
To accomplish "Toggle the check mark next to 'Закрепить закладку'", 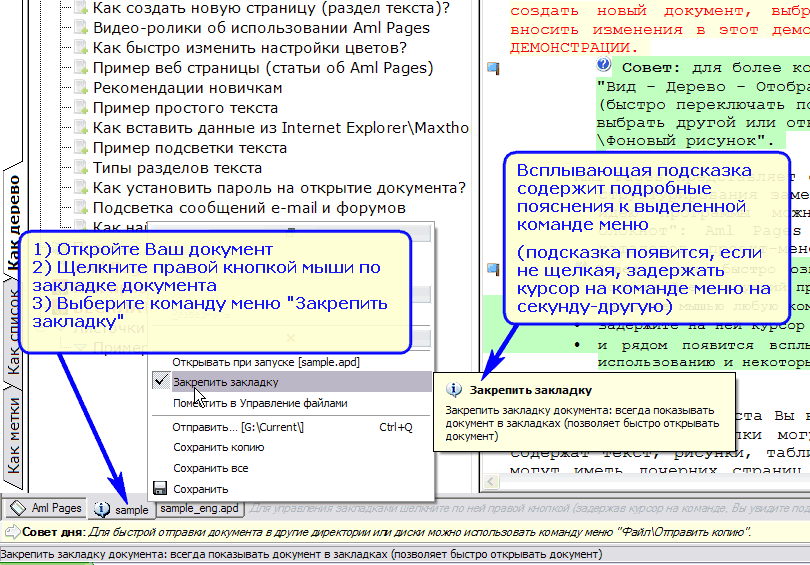I will pyautogui.click(x=161, y=381).
